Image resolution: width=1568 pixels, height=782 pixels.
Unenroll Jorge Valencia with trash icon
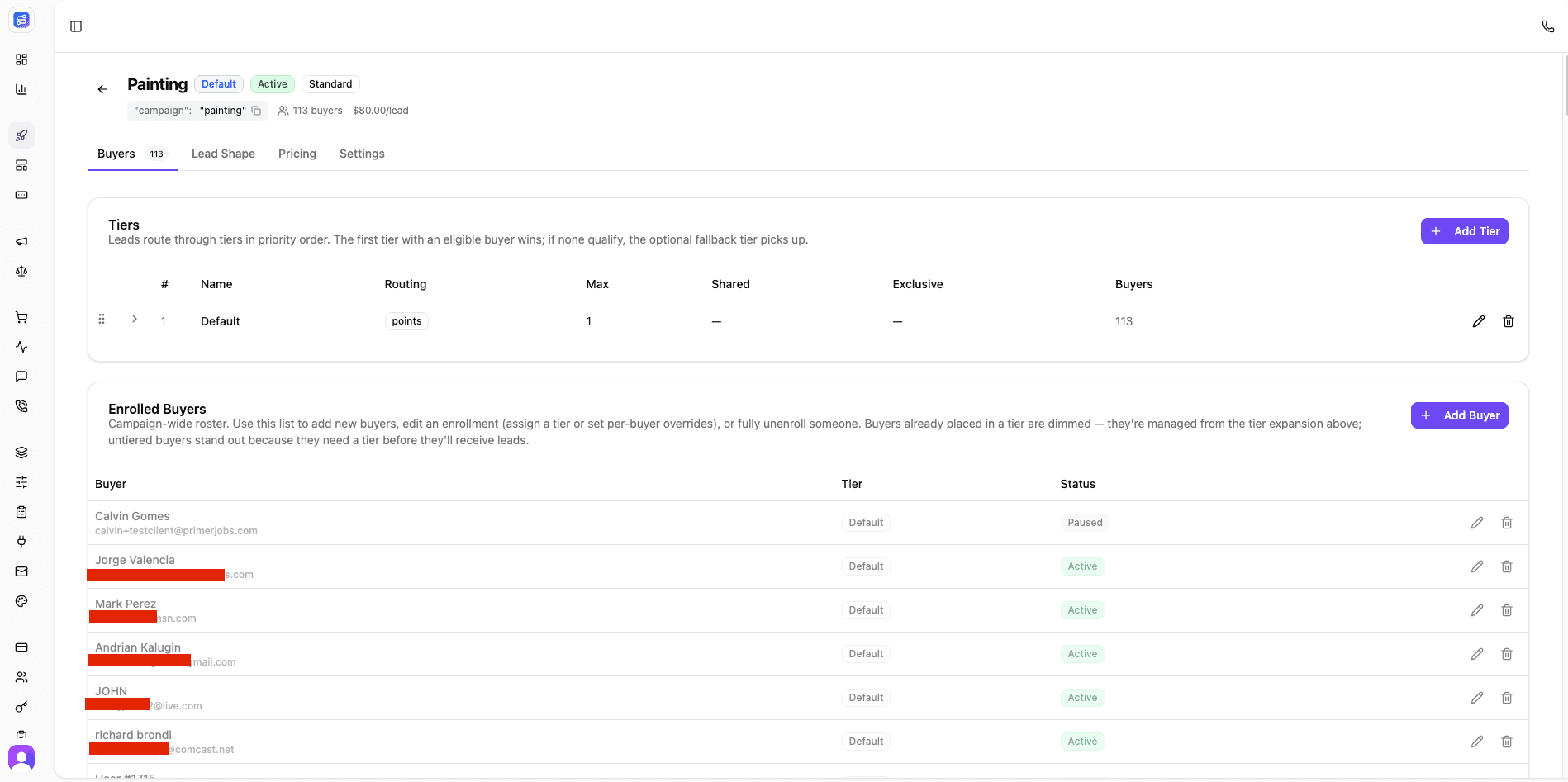click(1507, 566)
